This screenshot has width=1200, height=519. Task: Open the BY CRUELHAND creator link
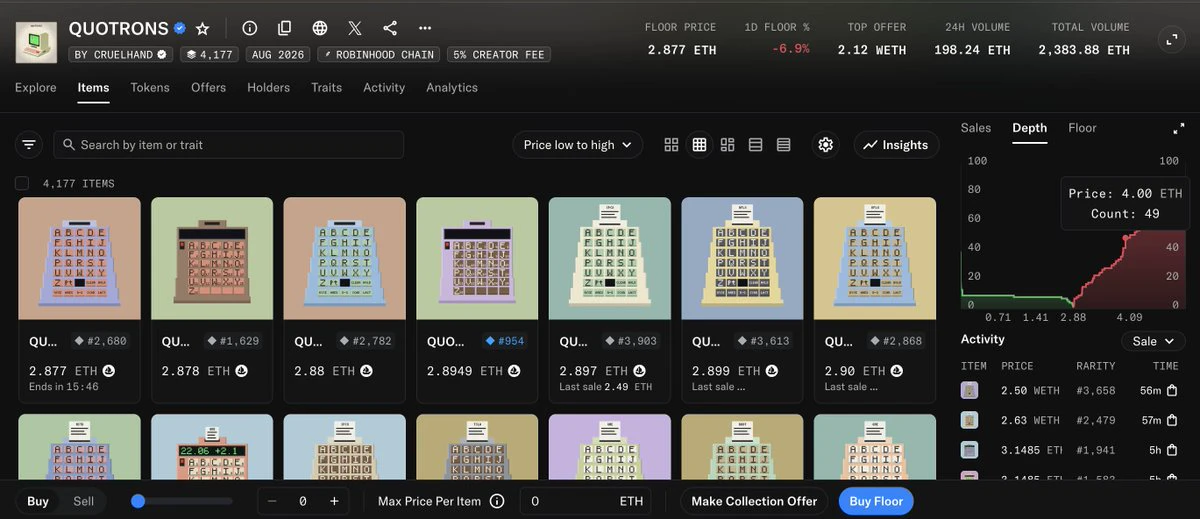click(122, 54)
